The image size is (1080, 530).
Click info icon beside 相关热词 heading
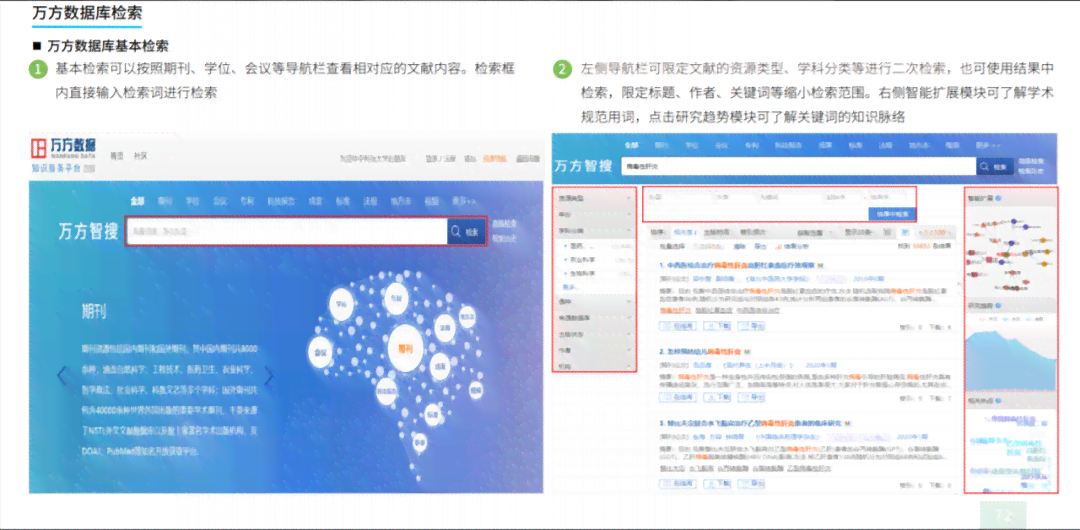(999, 400)
